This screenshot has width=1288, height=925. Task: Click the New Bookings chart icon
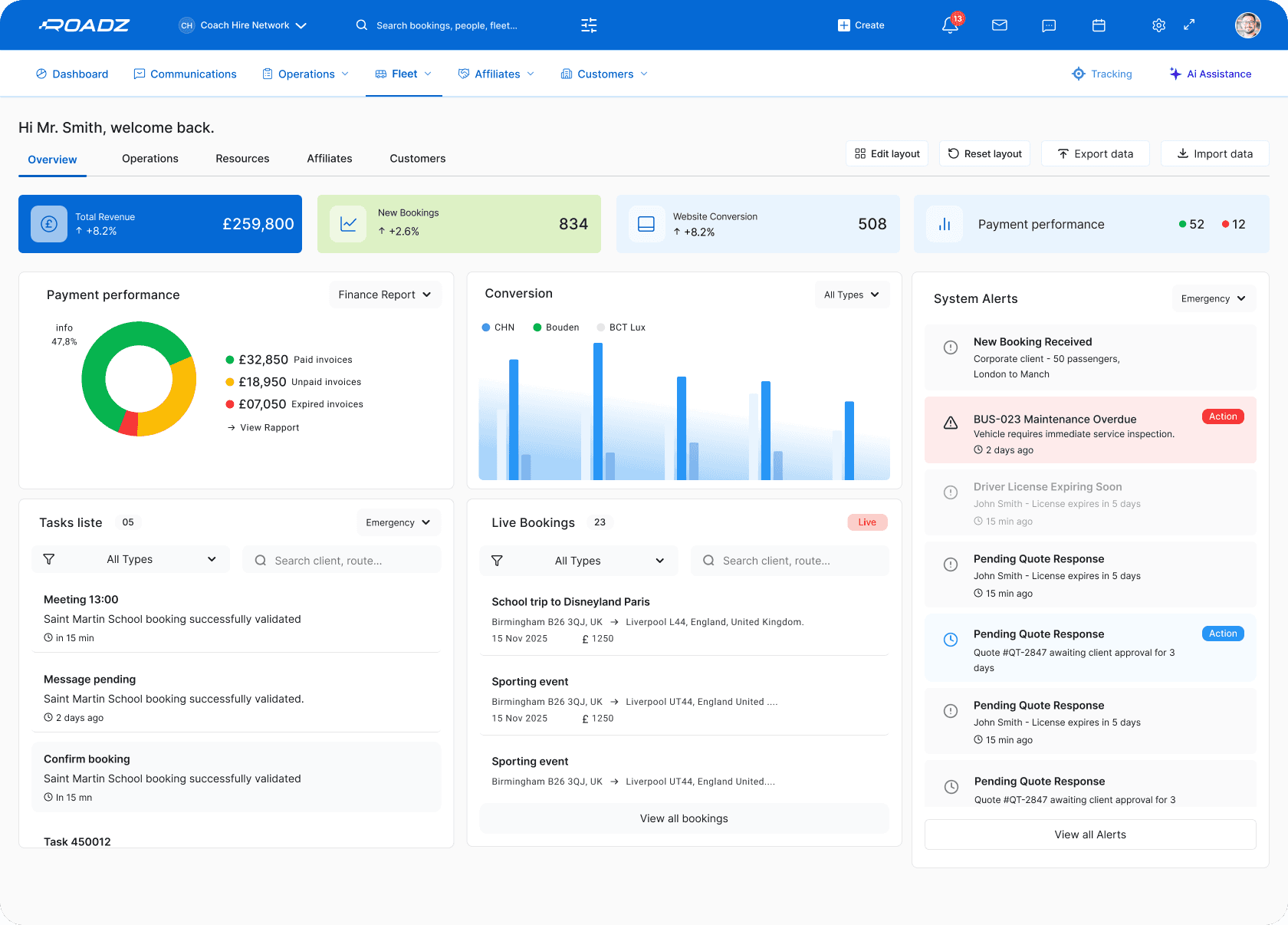[348, 224]
